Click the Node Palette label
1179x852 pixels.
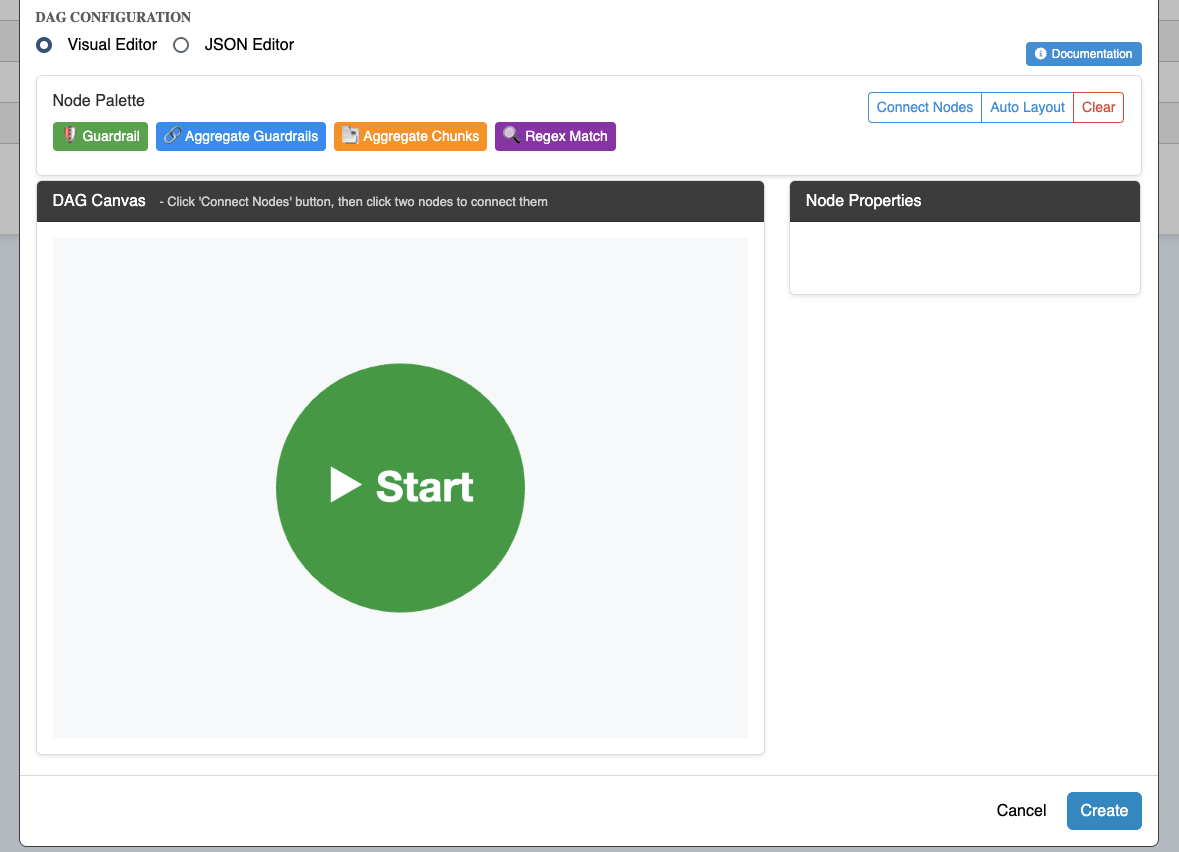point(98,101)
